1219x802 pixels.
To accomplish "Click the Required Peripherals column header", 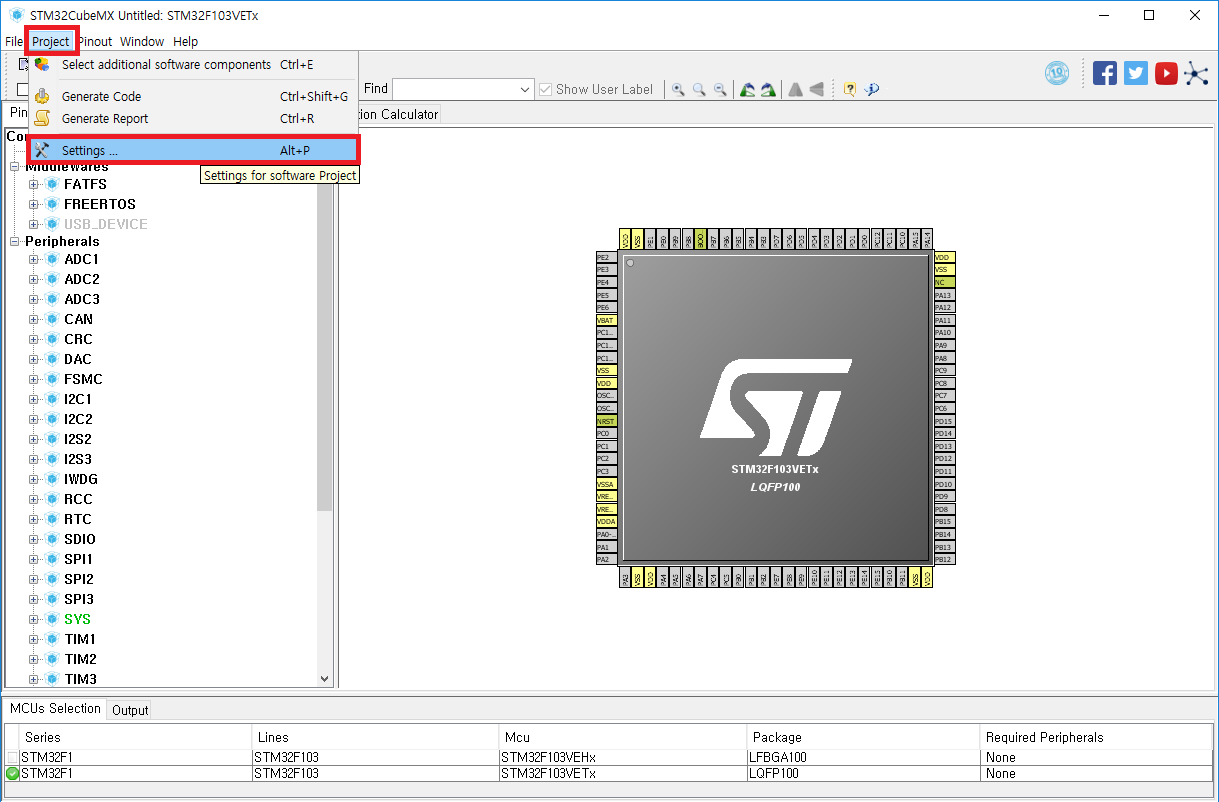I will point(1096,737).
